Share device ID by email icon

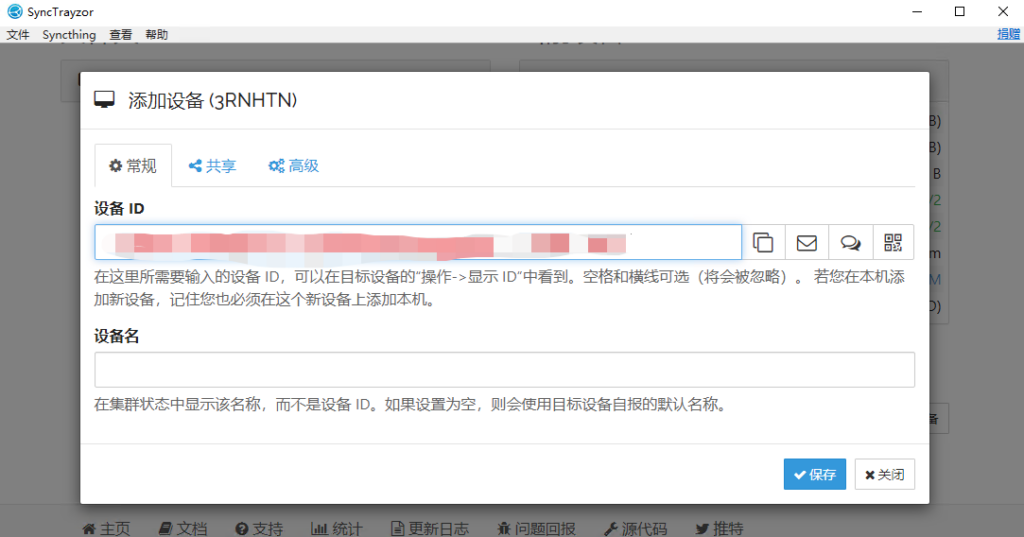click(x=807, y=242)
